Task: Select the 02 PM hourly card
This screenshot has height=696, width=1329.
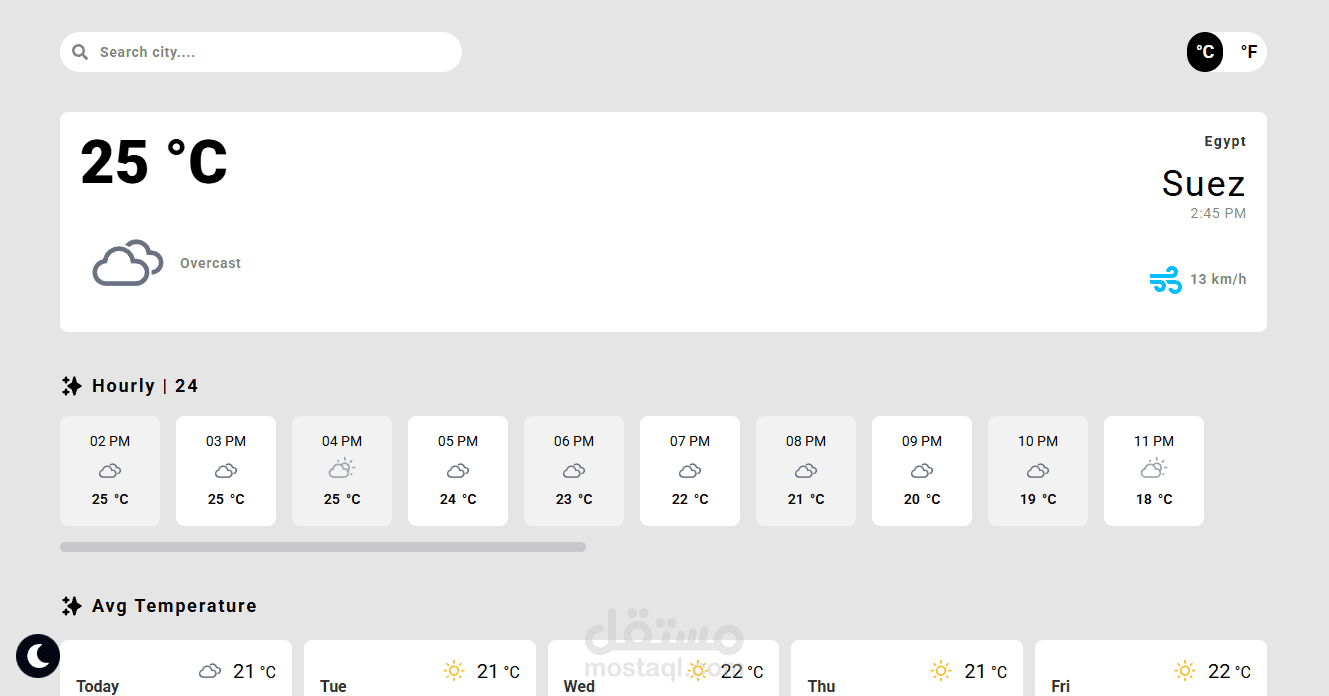Action: coord(110,471)
